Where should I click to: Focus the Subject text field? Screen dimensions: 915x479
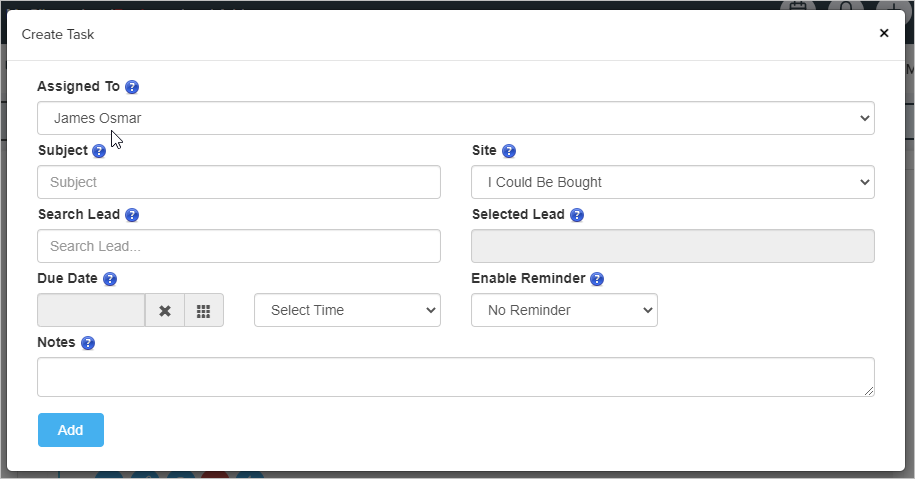(x=239, y=182)
